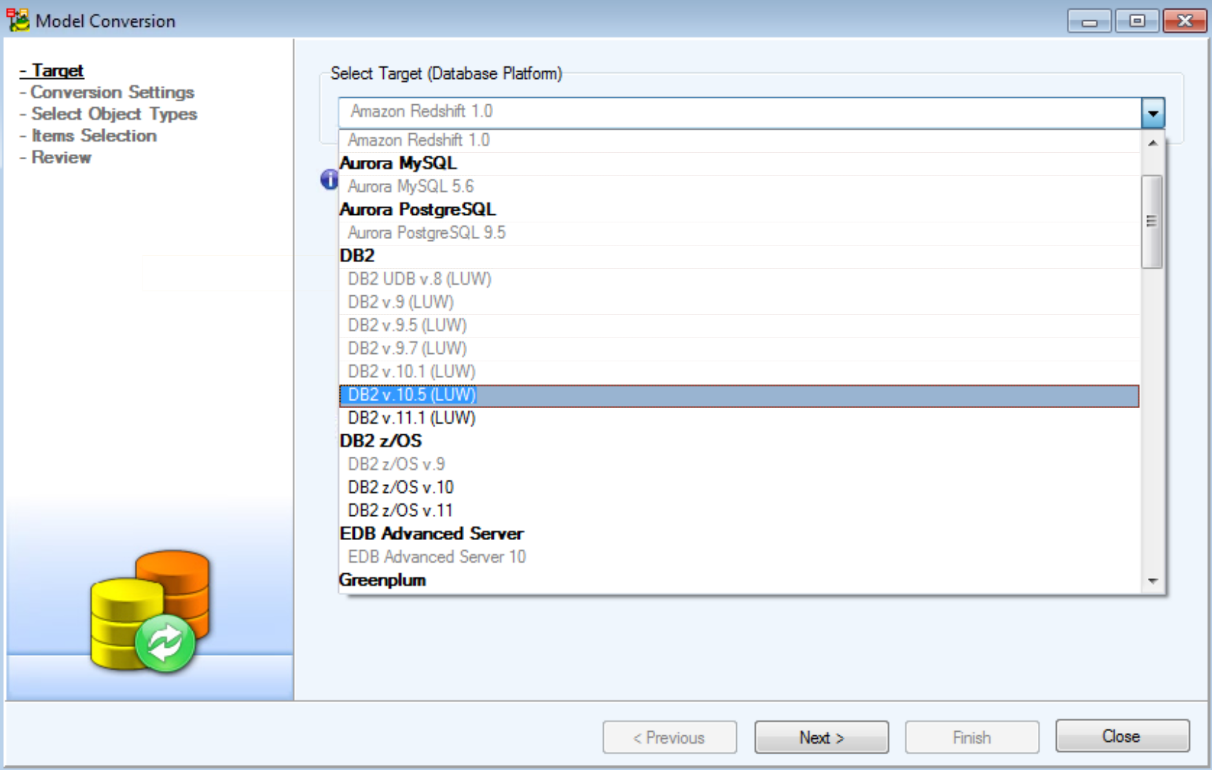Click the database conversion graphic
The height and width of the screenshot is (770, 1212).
tap(151, 610)
